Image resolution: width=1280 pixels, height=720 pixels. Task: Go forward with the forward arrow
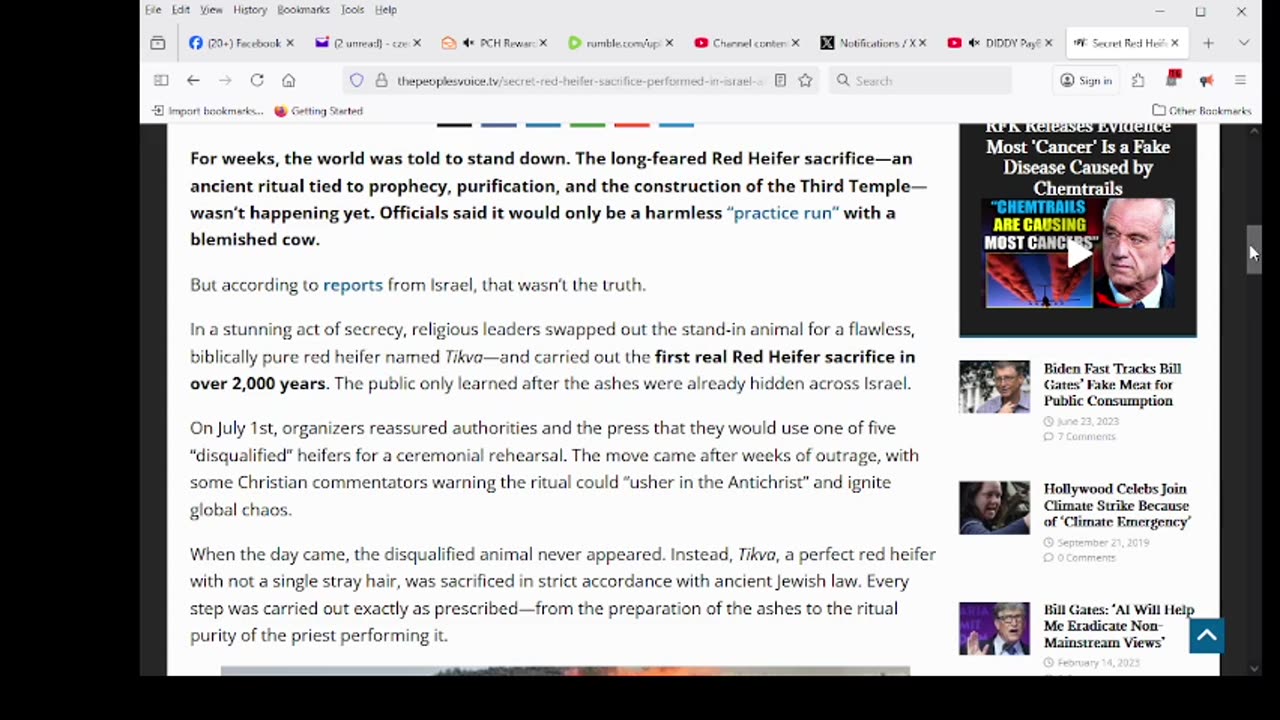225,80
